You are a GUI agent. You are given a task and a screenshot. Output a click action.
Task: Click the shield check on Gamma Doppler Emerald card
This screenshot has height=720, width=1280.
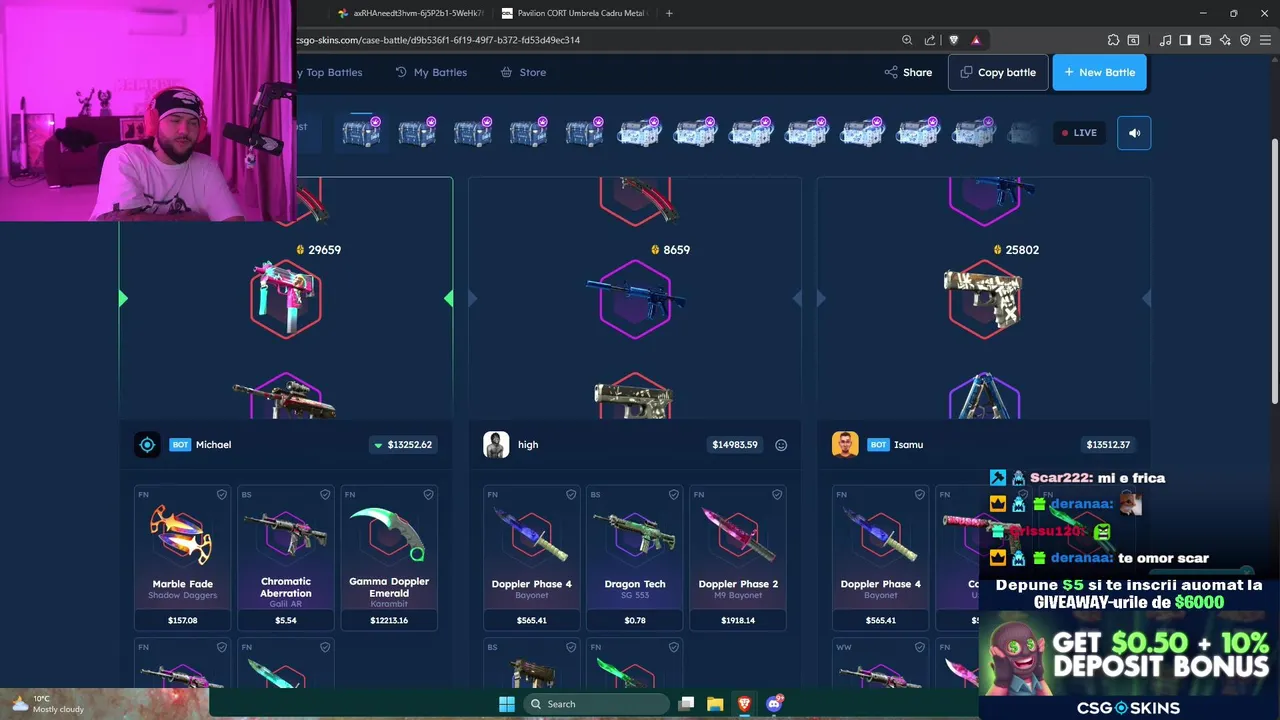pos(428,494)
